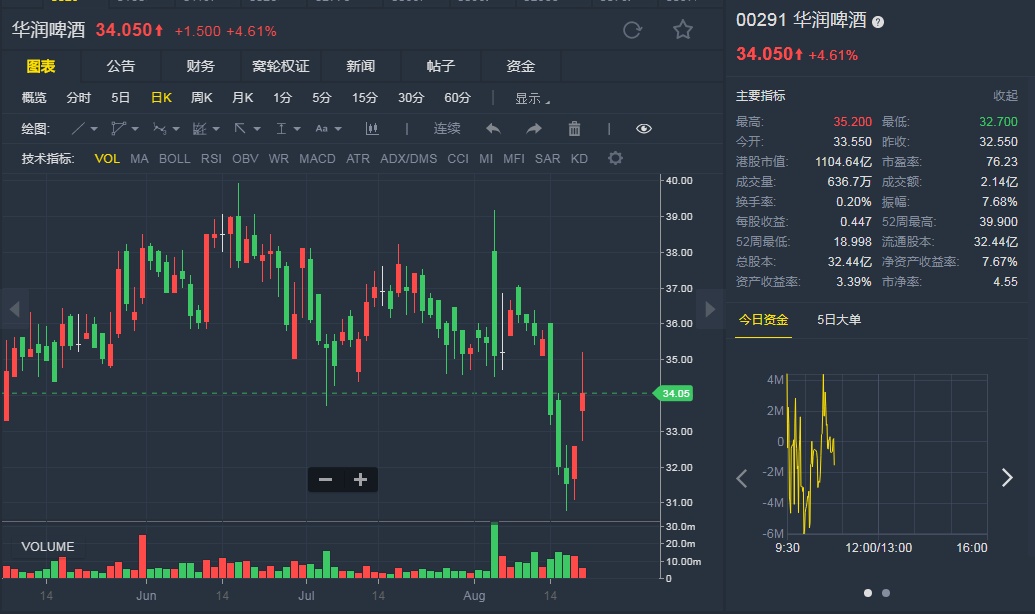Delete drawings with the trash icon

point(574,129)
